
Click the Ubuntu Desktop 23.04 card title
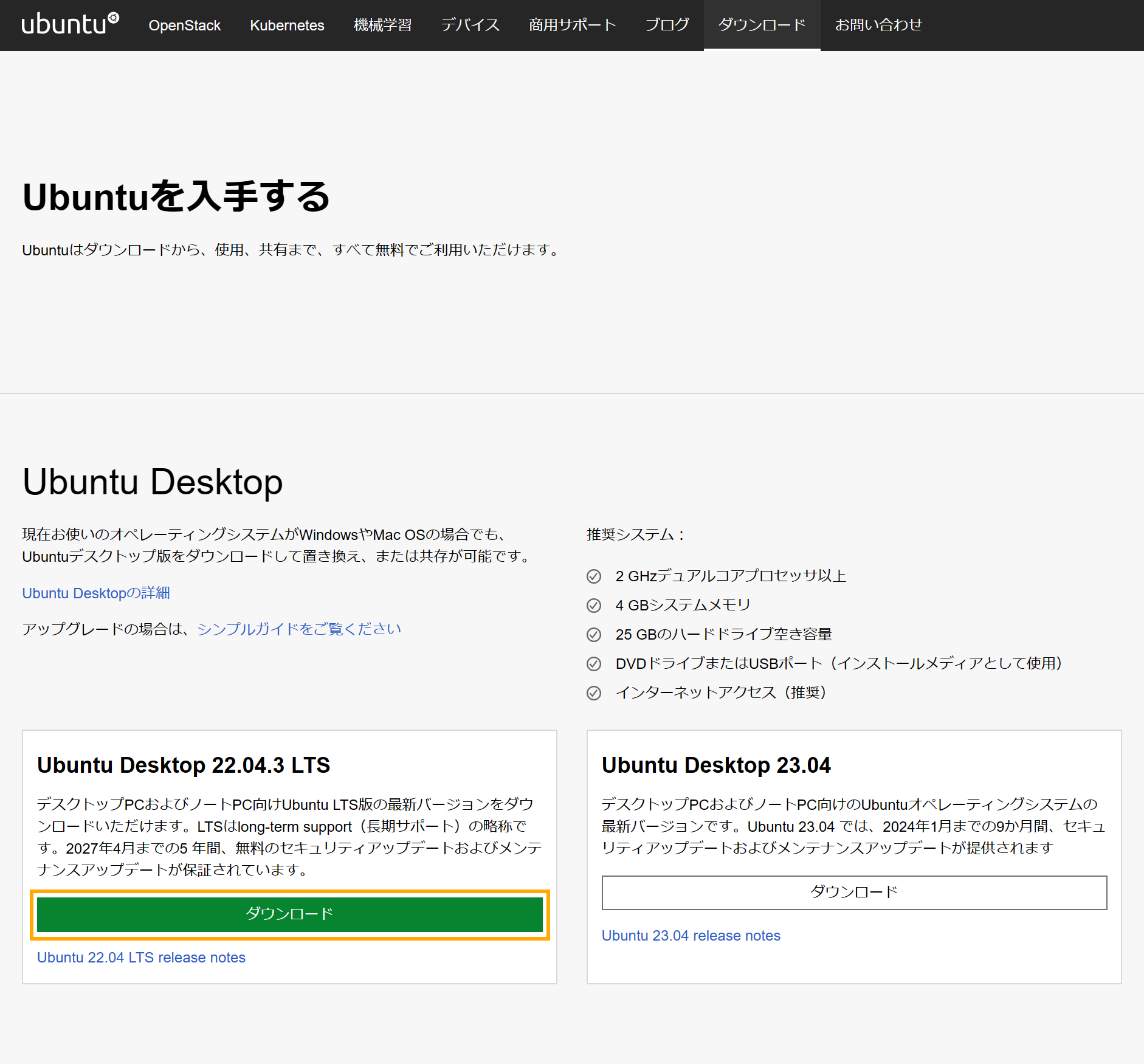pos(716,765)
